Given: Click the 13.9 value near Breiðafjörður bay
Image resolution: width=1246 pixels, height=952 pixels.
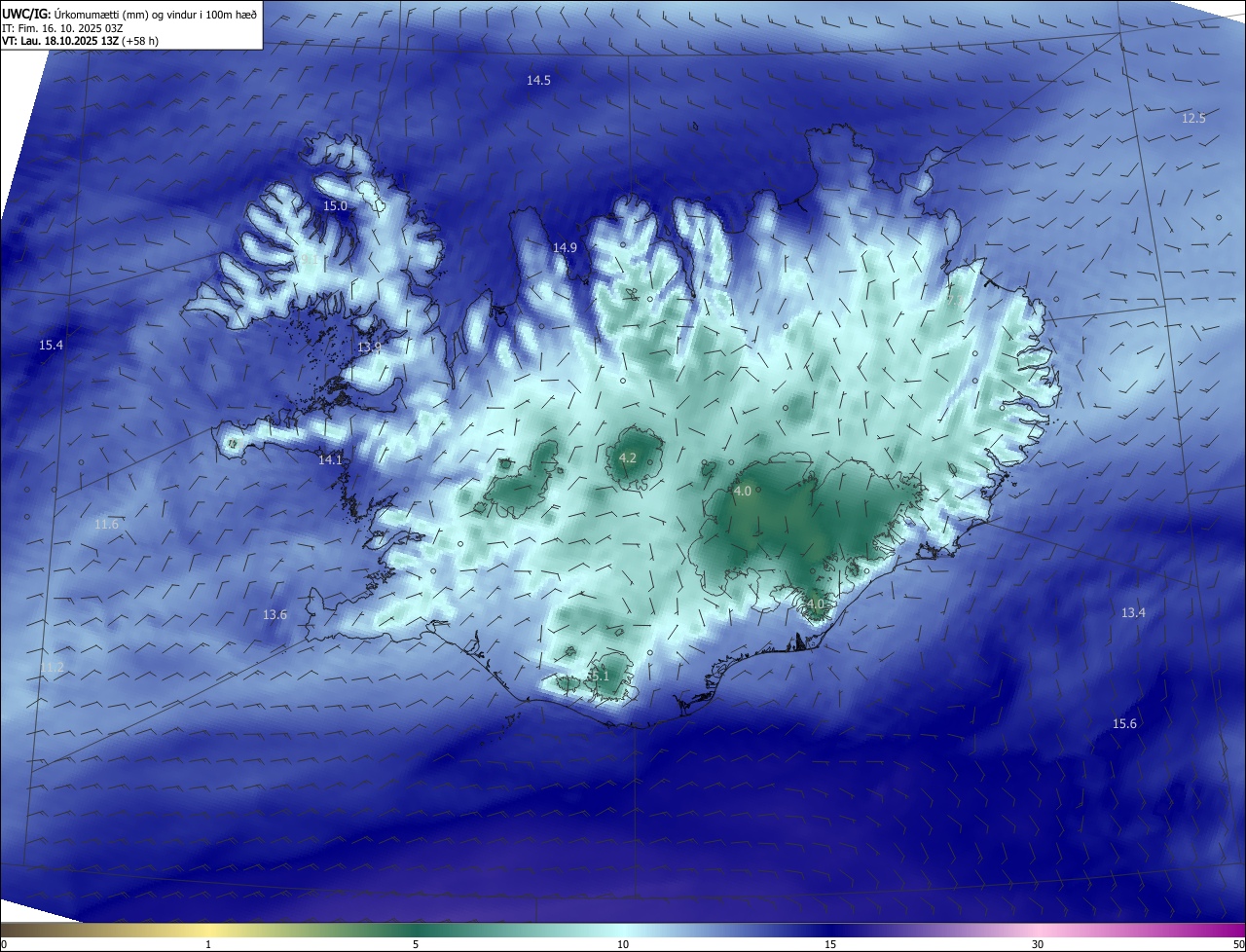Looking at the screenshot, I should point(369,348).
